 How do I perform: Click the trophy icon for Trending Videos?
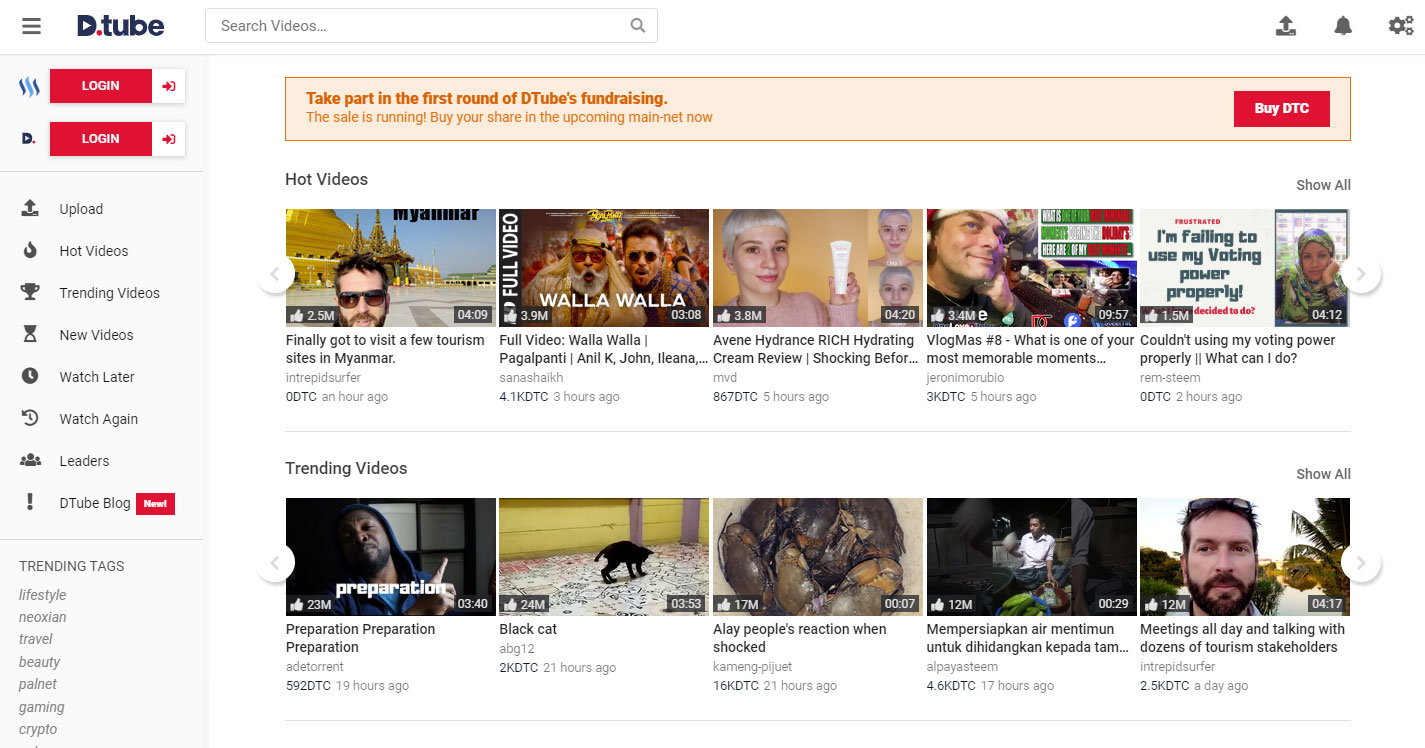click(30, 292)
